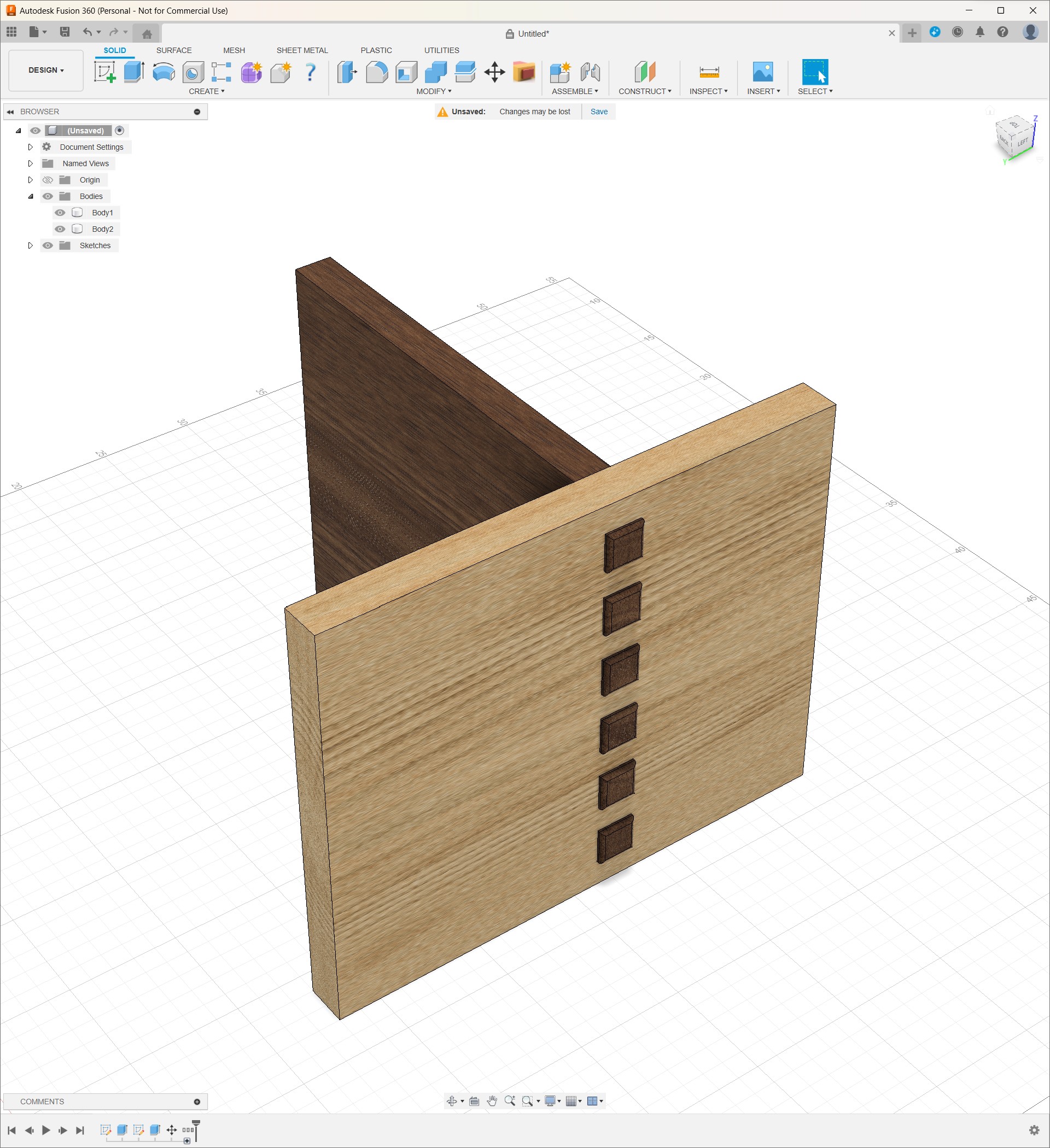The width and height of the screenshot is (1050, 1148).
Task: Open the MODIFY dropdown menu
Action: [434, 91]
